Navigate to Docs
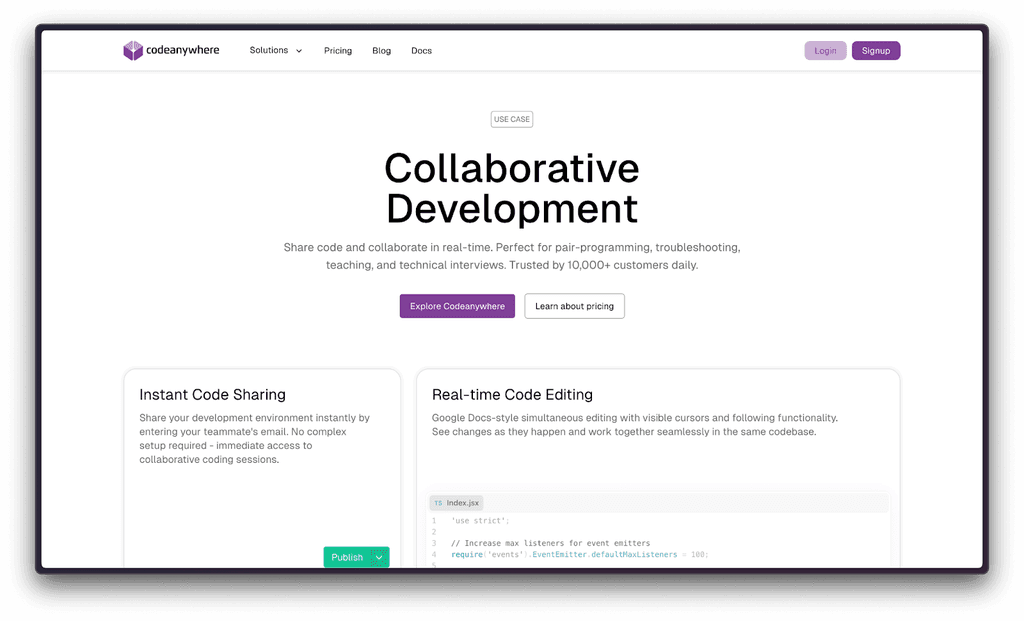Image resolution: width=1024 pixels, height=621 pixels. click(x=421, y=50)
